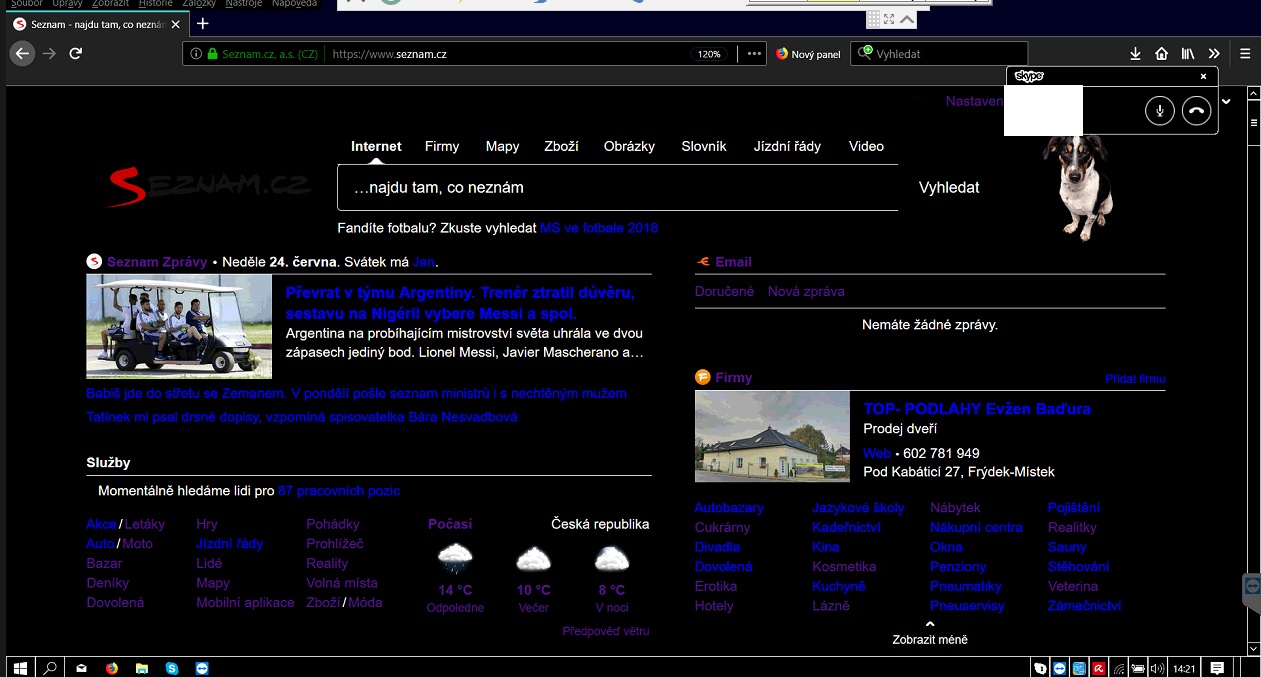
Task: Switch to the Firmy search tab
Action: point(442,146)
